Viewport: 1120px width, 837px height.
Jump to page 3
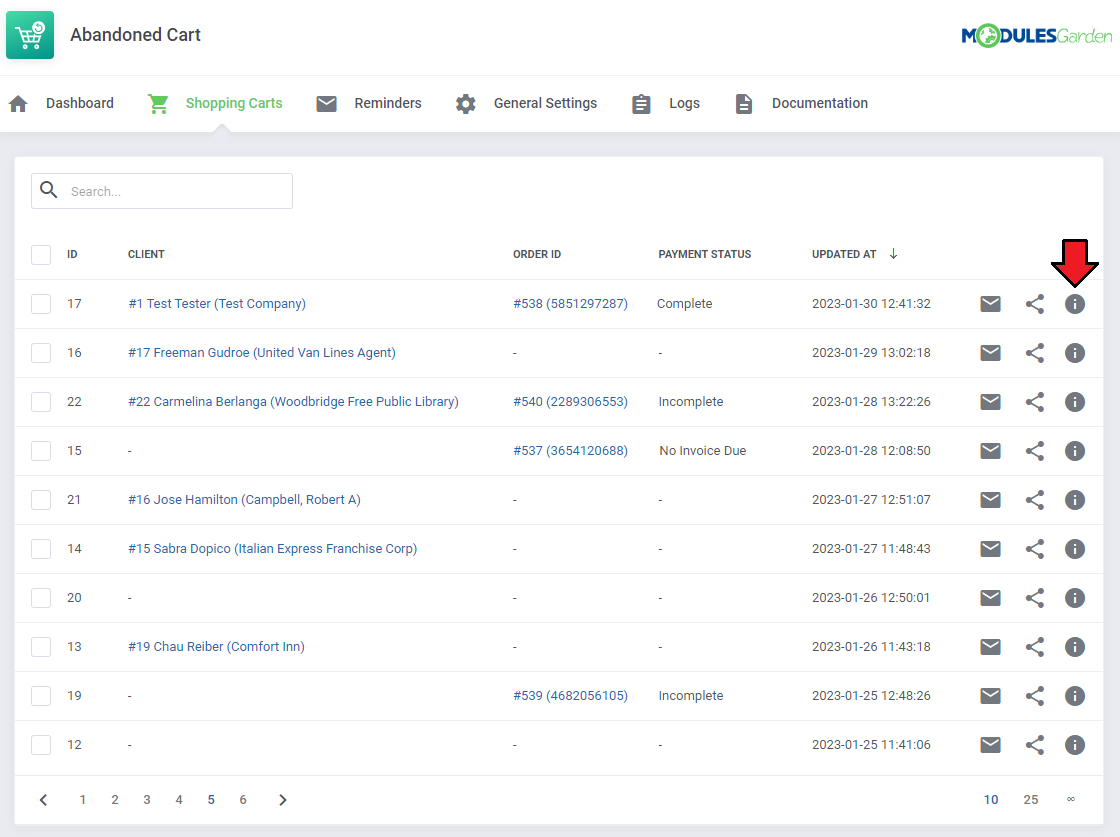pyautogui.click(x=146, y=800)
